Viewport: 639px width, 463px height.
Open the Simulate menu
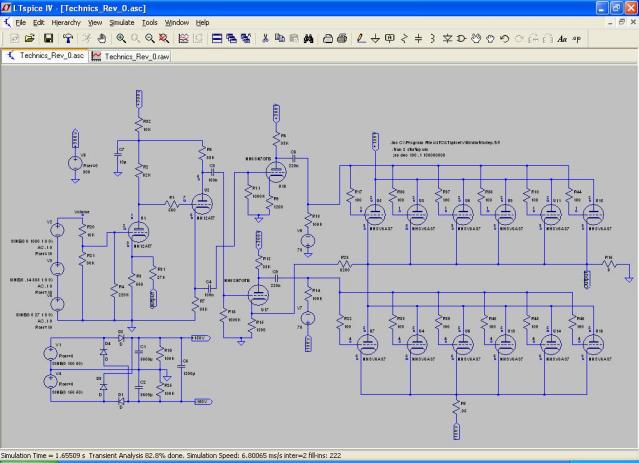coord(122,22)
